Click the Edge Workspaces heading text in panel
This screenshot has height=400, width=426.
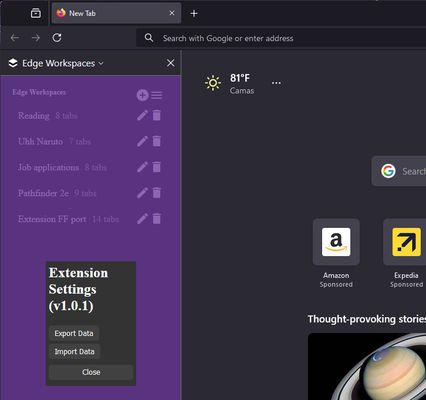coord(39,92)
